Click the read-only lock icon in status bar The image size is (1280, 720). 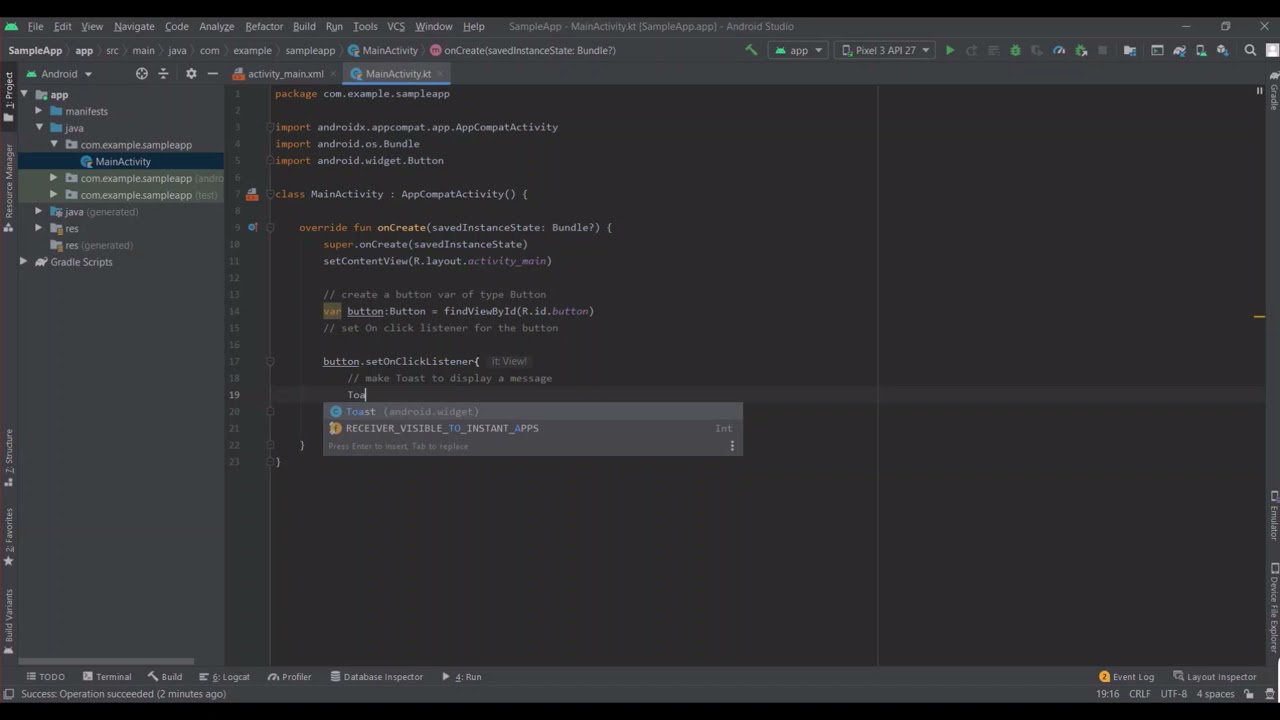tap(1249, 694)
